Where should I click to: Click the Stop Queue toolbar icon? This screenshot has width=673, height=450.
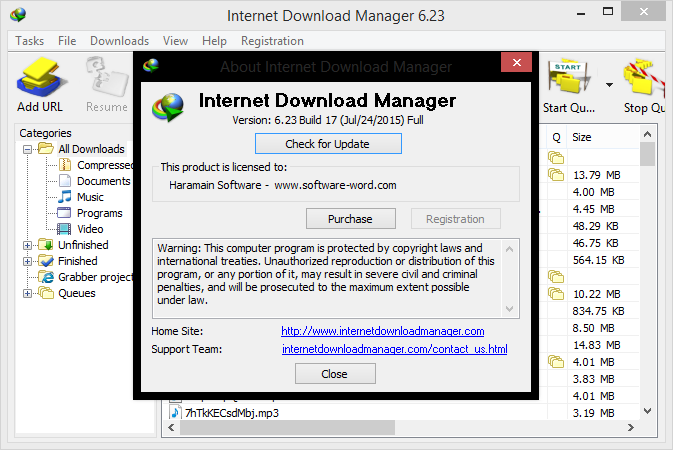pos(644,78)
